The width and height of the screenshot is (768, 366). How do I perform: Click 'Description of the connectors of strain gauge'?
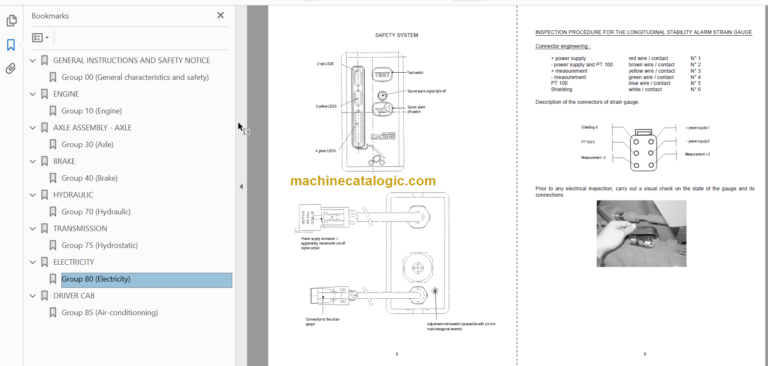pos(587,102)
